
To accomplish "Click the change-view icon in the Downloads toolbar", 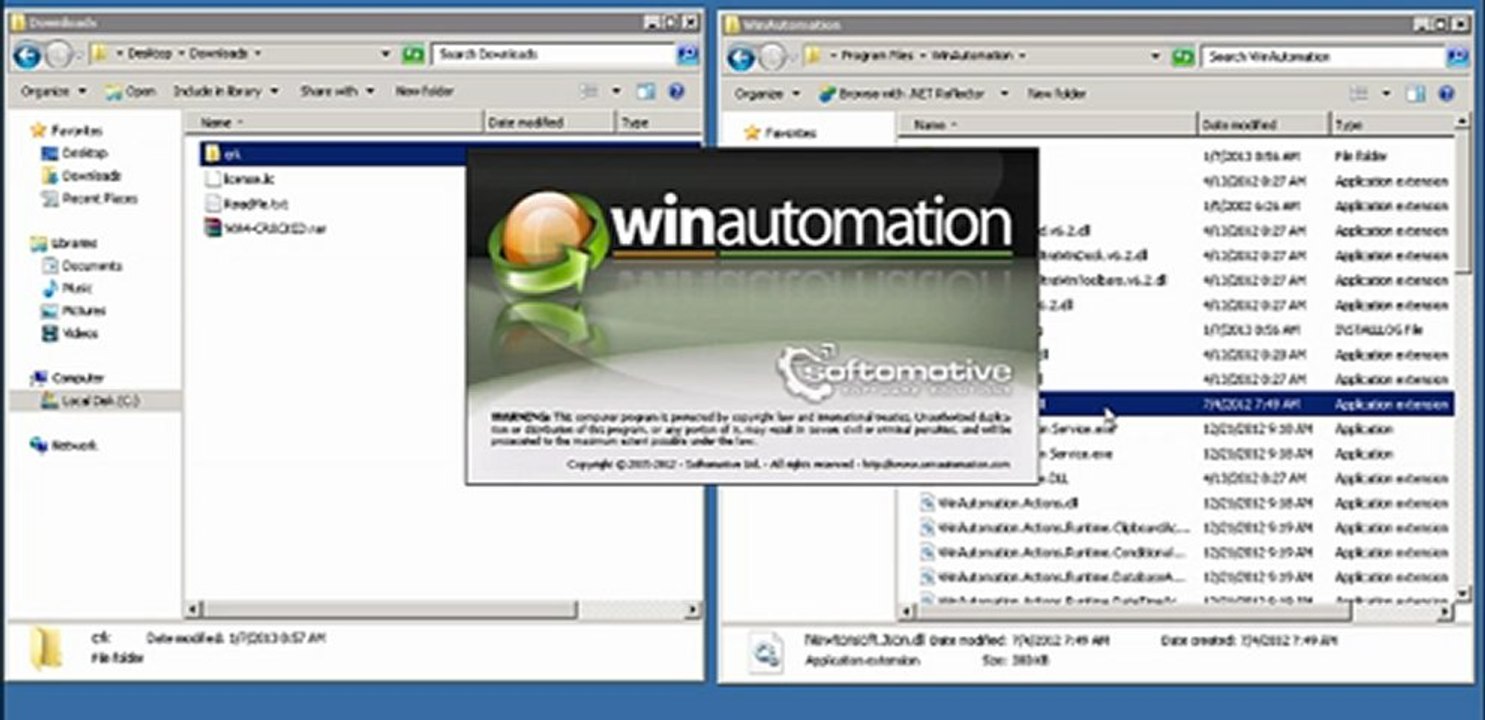I will coord(589,91).
